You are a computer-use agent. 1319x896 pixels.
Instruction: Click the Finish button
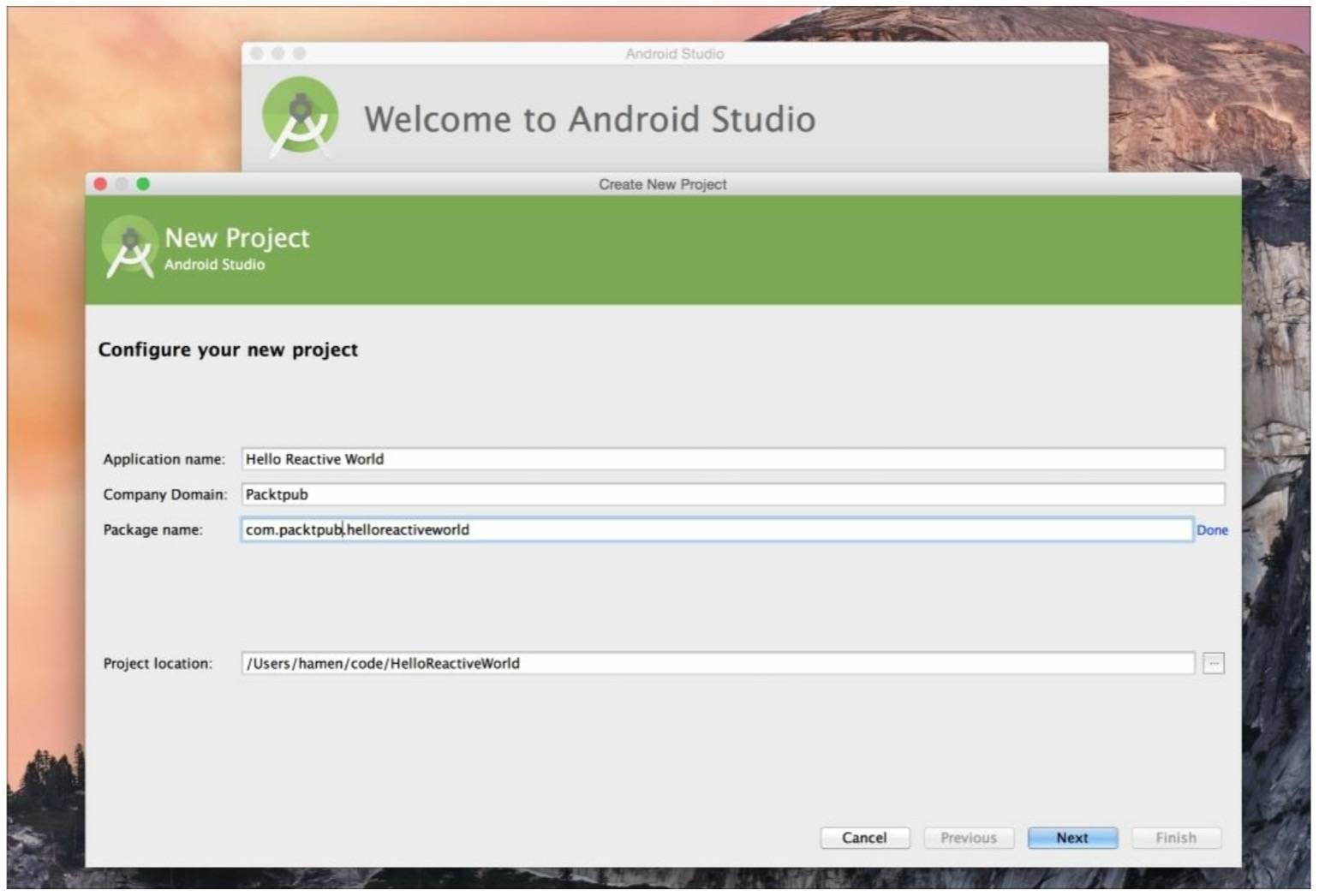[x=1175, y=838]
